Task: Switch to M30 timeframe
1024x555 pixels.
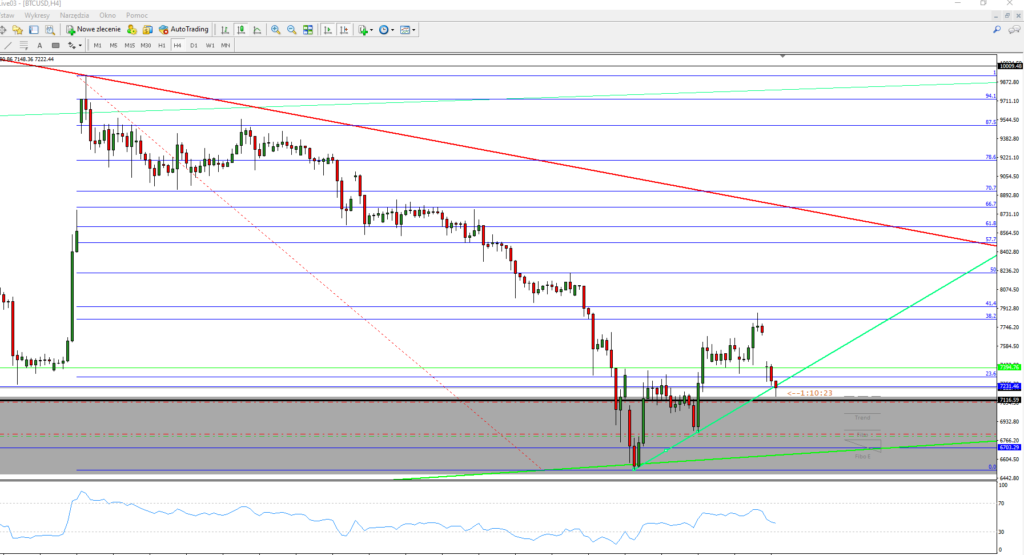Action: 146,45
